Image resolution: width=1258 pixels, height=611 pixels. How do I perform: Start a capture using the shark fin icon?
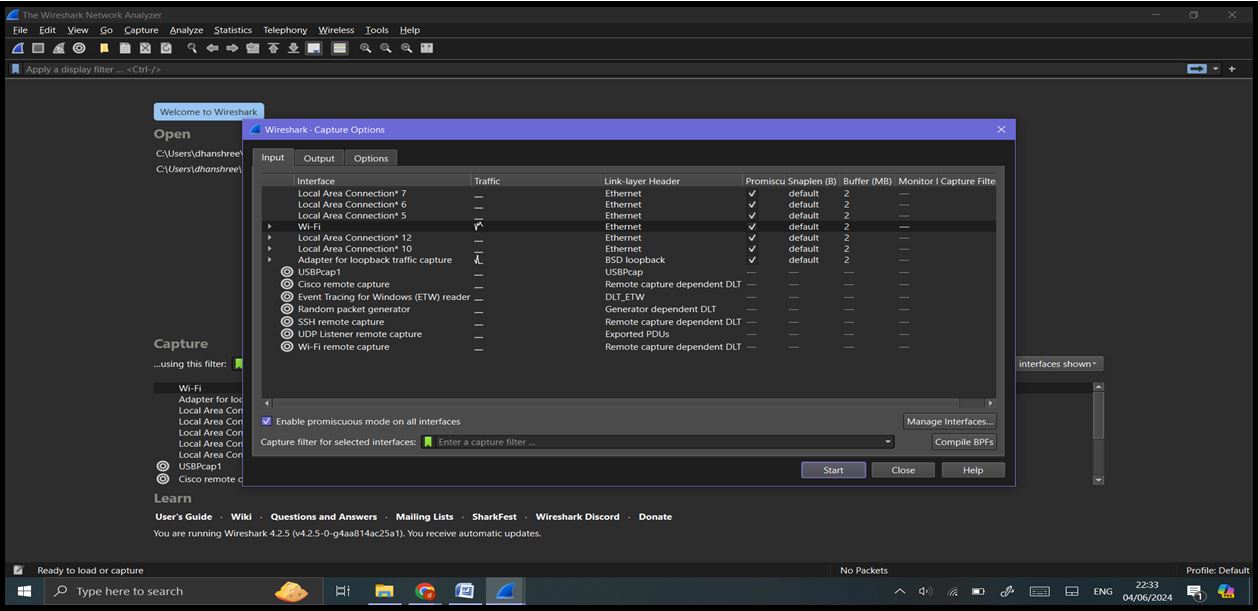click(x=16, y=47)
